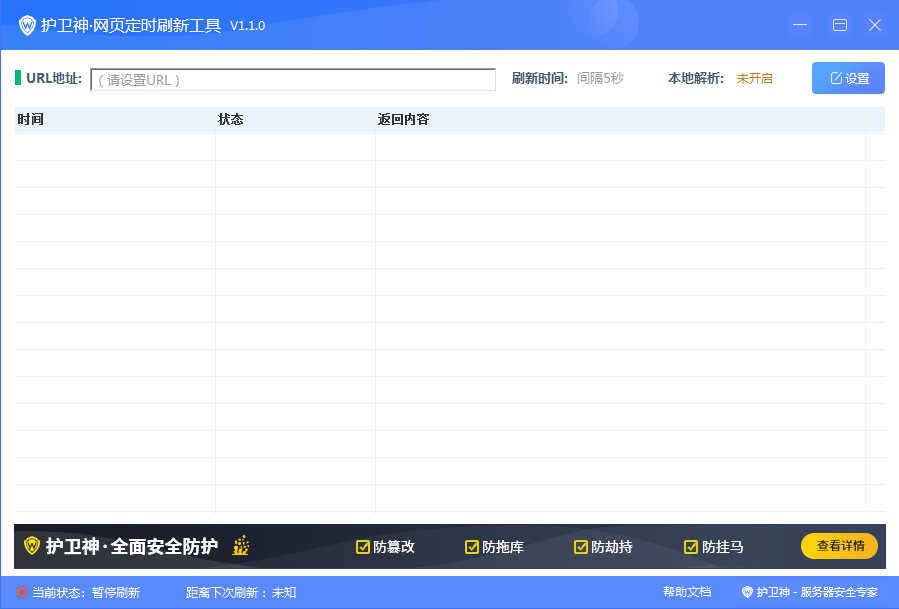Toggle the 防挂马 checkbox
The height and width of the screenshot is (609, 899).
tap(691, 547)
